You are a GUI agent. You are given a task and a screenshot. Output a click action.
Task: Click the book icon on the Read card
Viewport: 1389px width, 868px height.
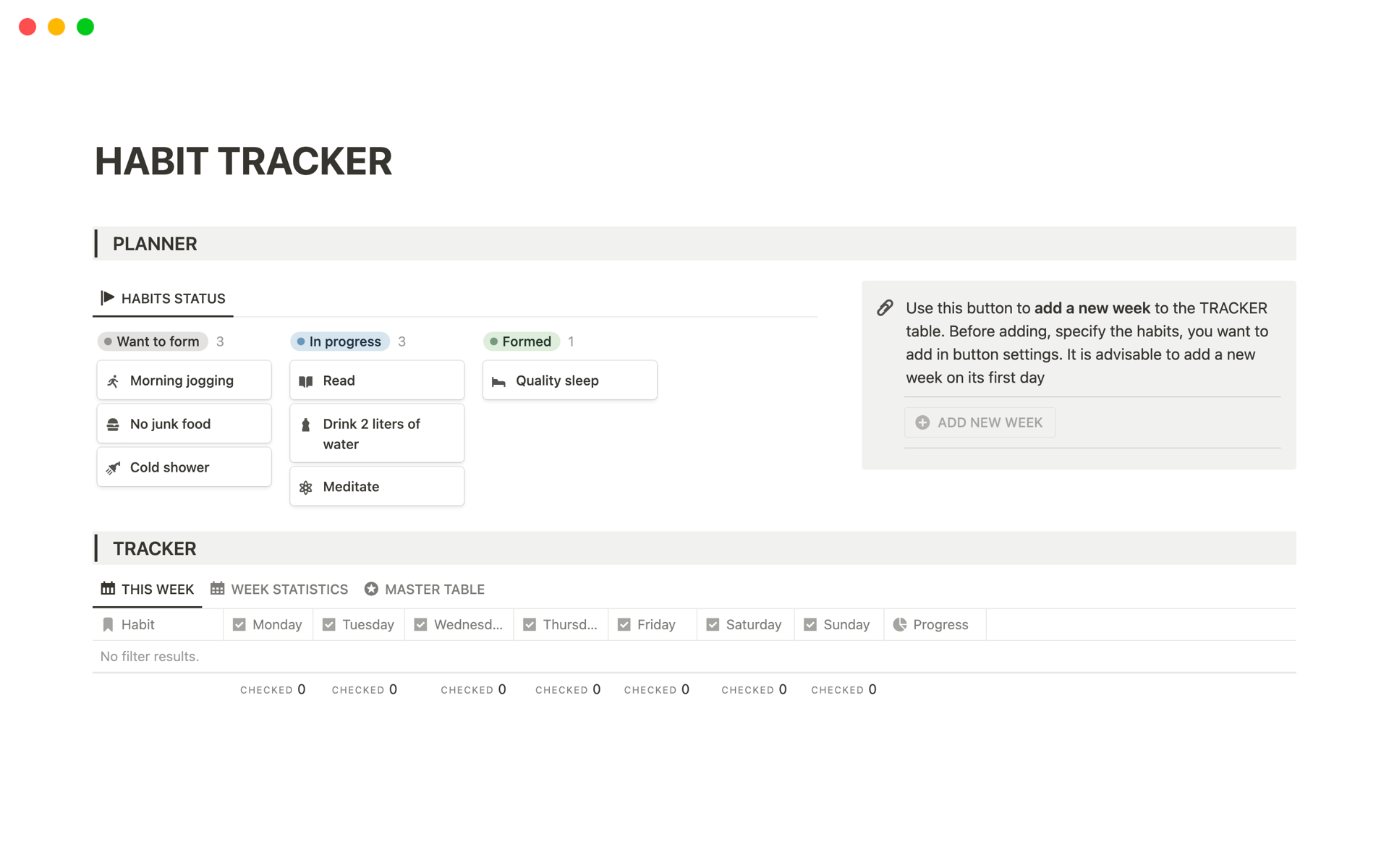(x=306, y=380)
